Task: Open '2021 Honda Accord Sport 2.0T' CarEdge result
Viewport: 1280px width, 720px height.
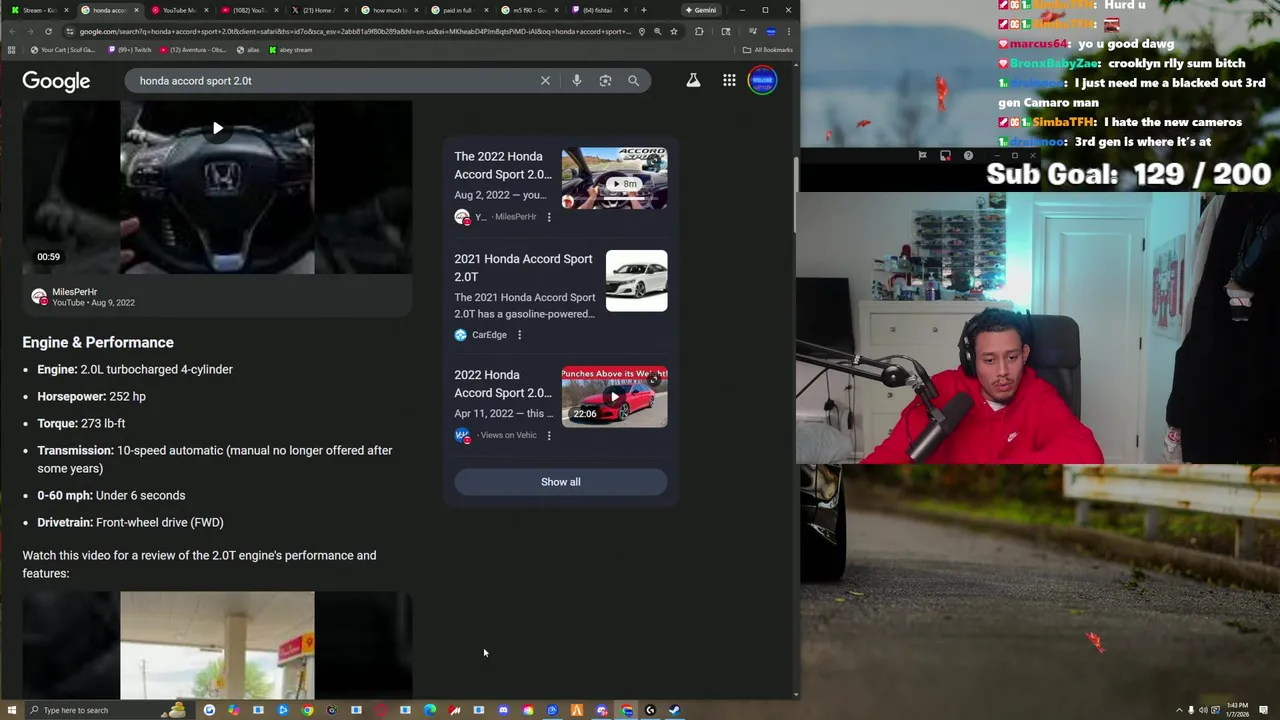Action: point(523,268)
